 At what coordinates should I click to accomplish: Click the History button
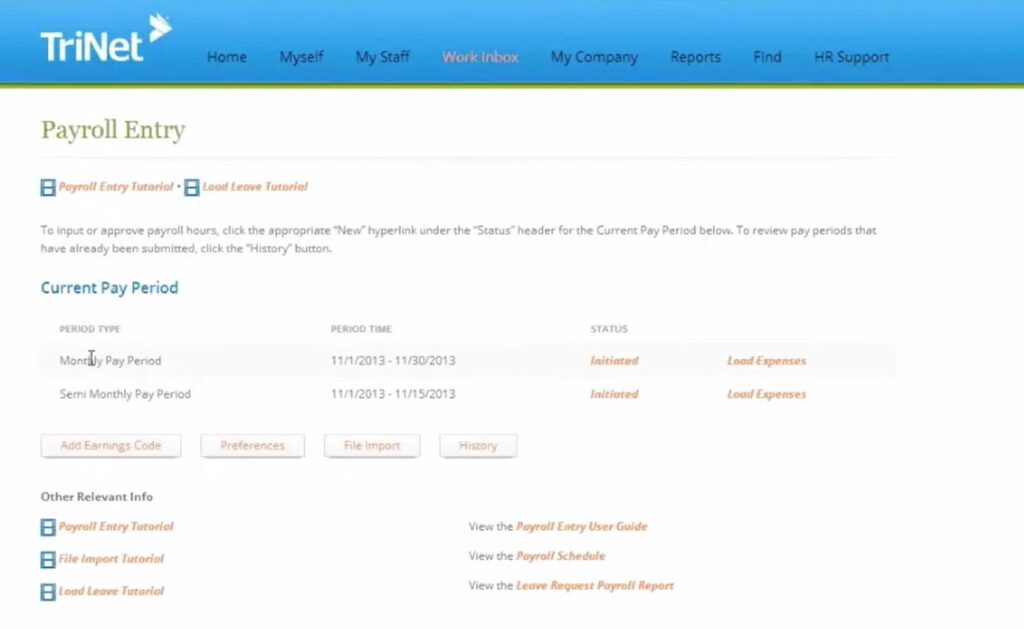click(x=478, y=445)
